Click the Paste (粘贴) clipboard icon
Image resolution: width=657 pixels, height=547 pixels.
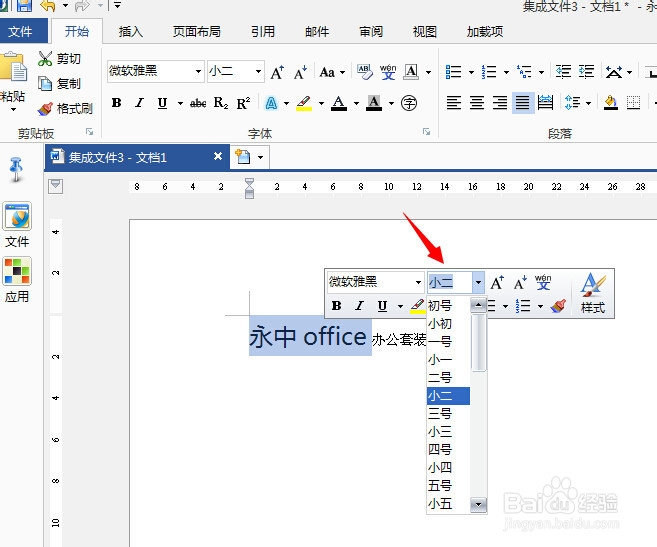[13, 67]
